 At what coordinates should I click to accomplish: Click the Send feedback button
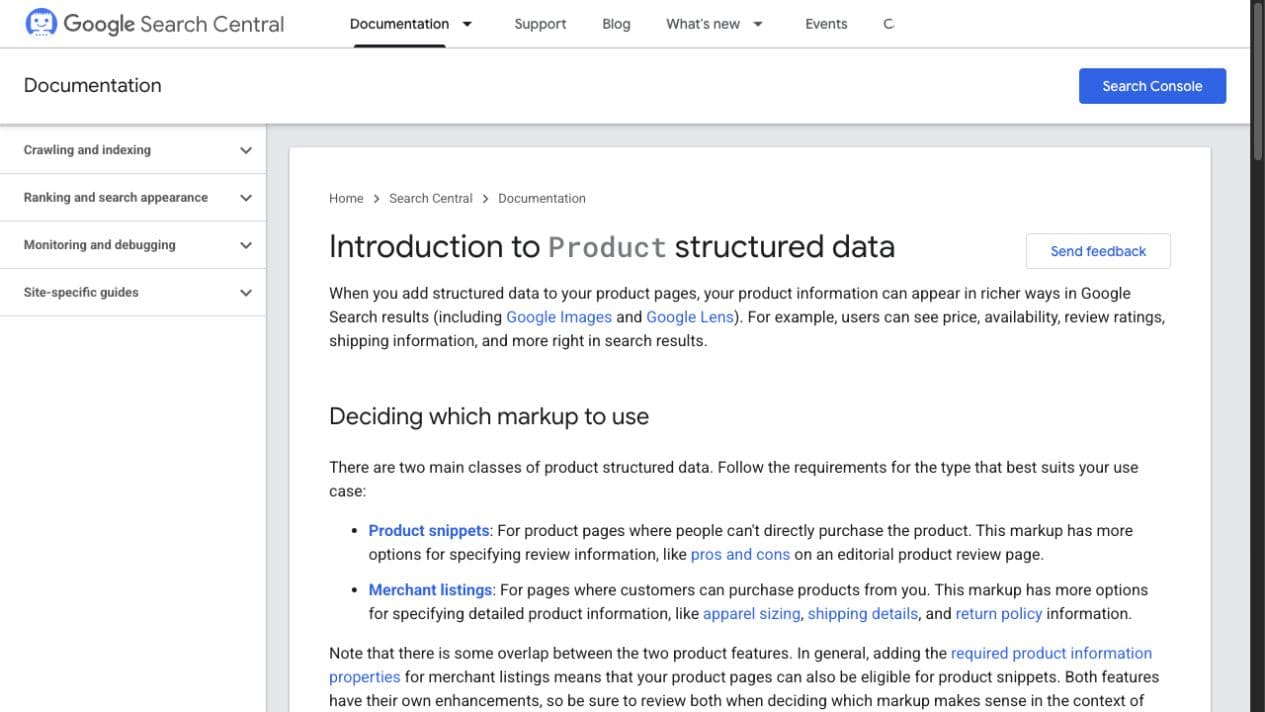coord(1098,251)
